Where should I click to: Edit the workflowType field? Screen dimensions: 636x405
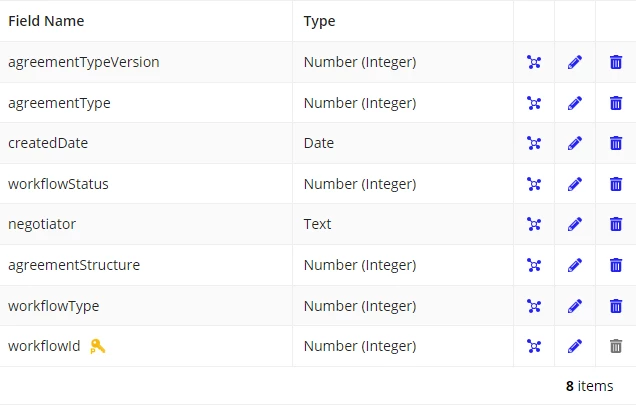coord(575,306)
